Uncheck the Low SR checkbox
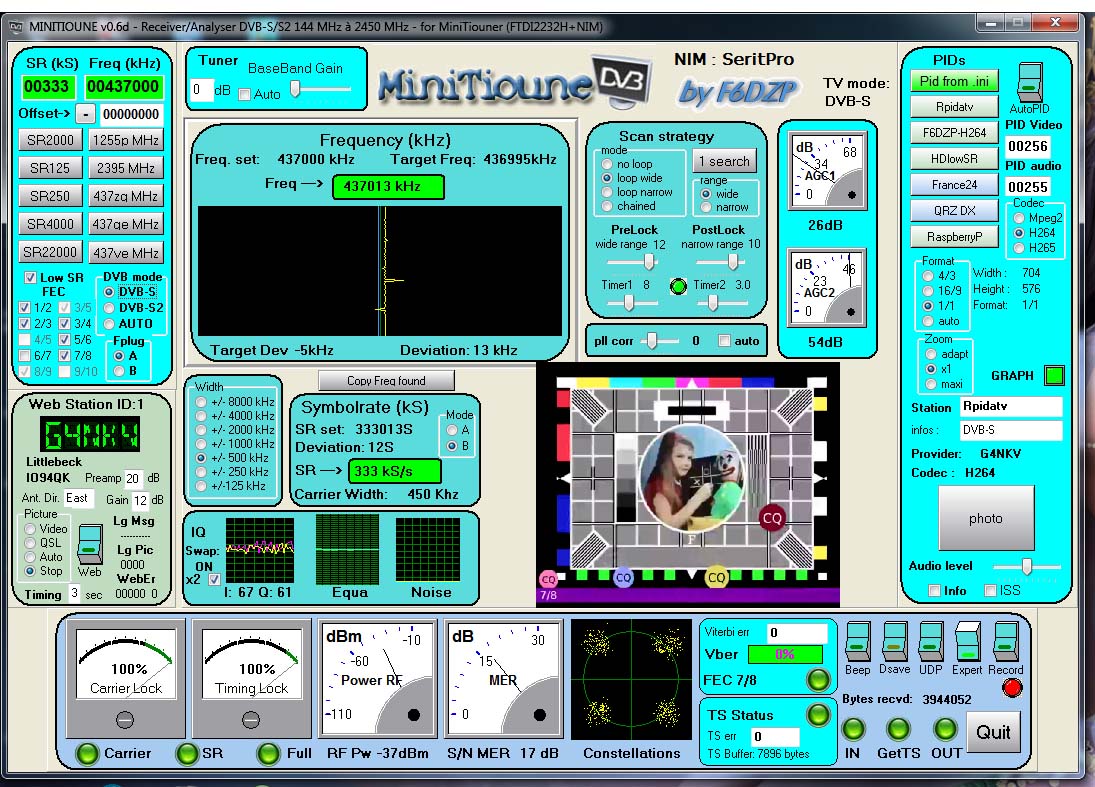 coord(30,277)
